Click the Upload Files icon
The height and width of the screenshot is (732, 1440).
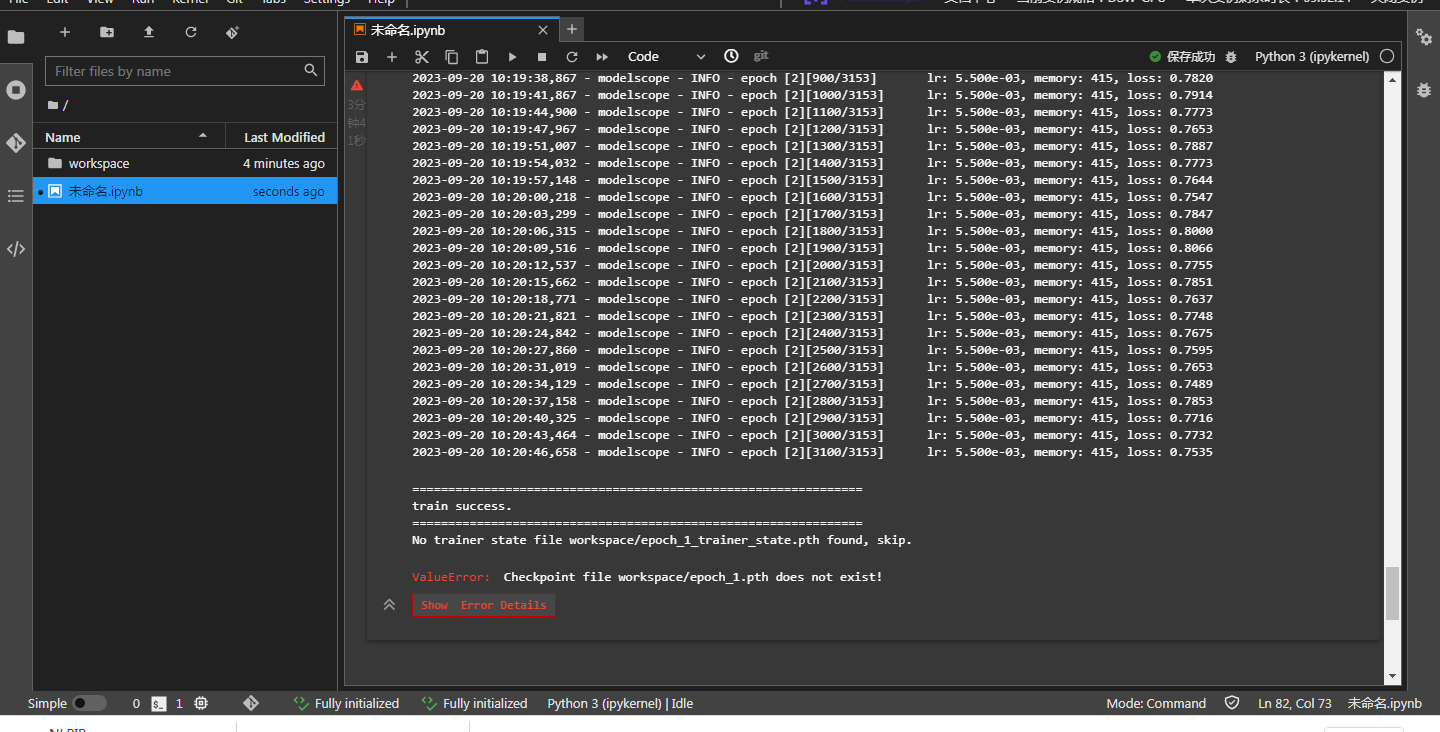click(149, 32)
